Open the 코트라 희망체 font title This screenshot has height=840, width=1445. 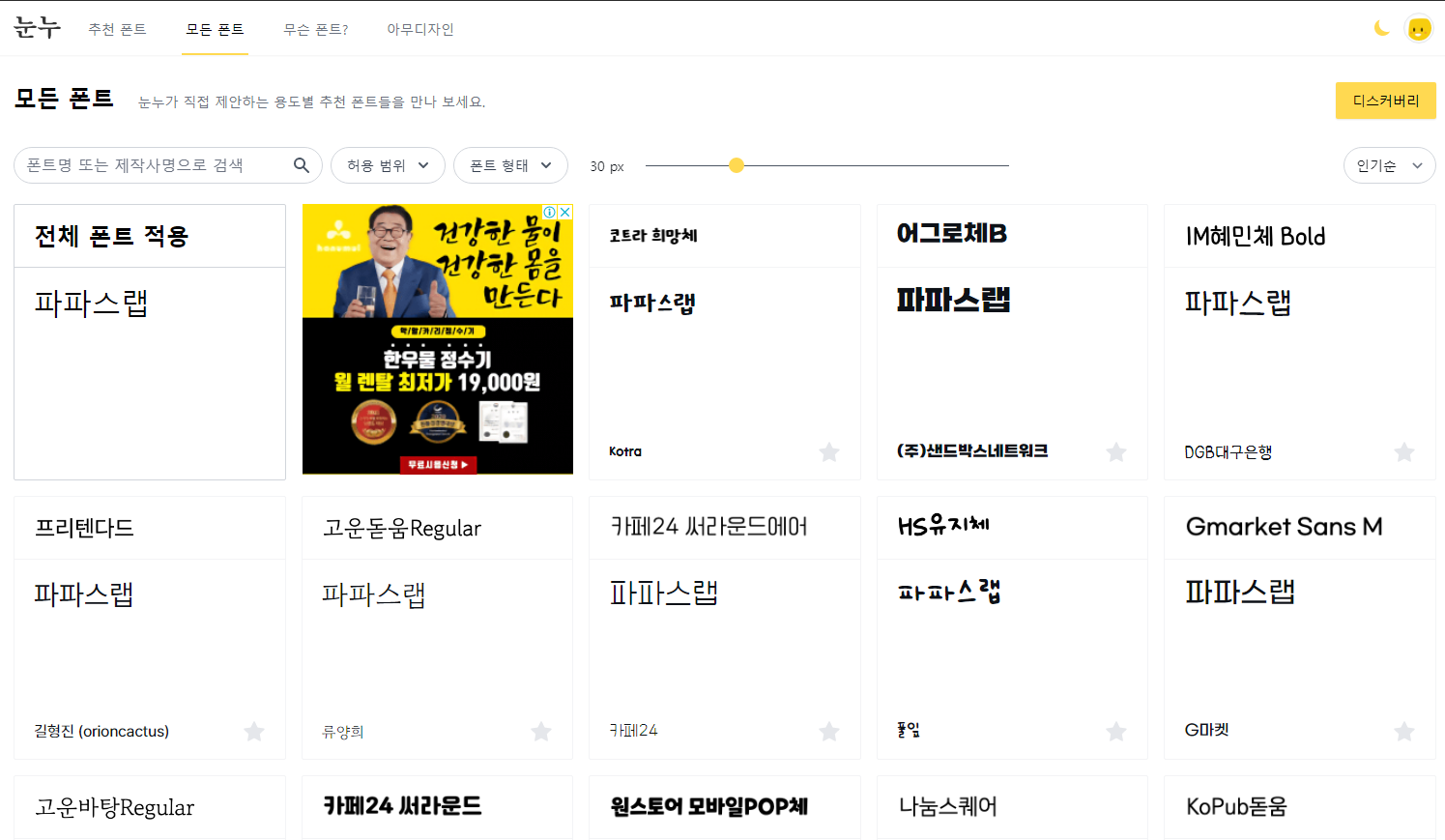click(653, 235)
